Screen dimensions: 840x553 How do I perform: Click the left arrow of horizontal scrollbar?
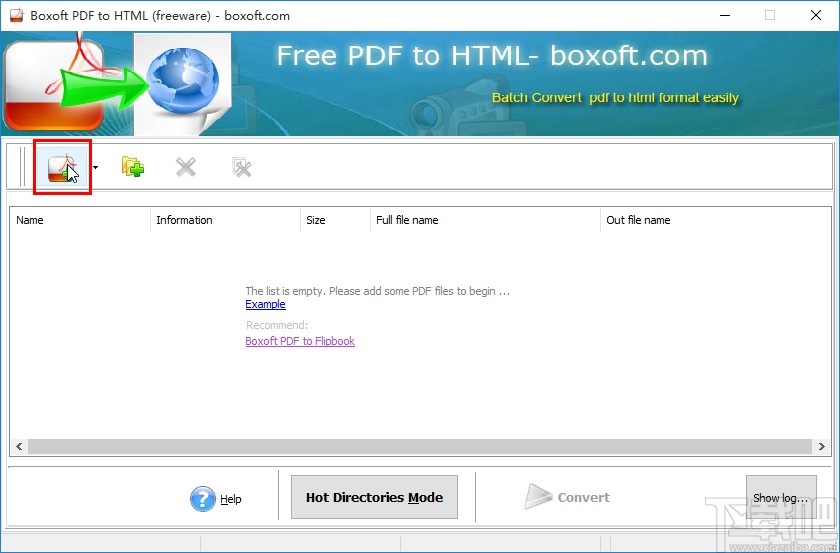pyautogui.click(x=19, y=446)
